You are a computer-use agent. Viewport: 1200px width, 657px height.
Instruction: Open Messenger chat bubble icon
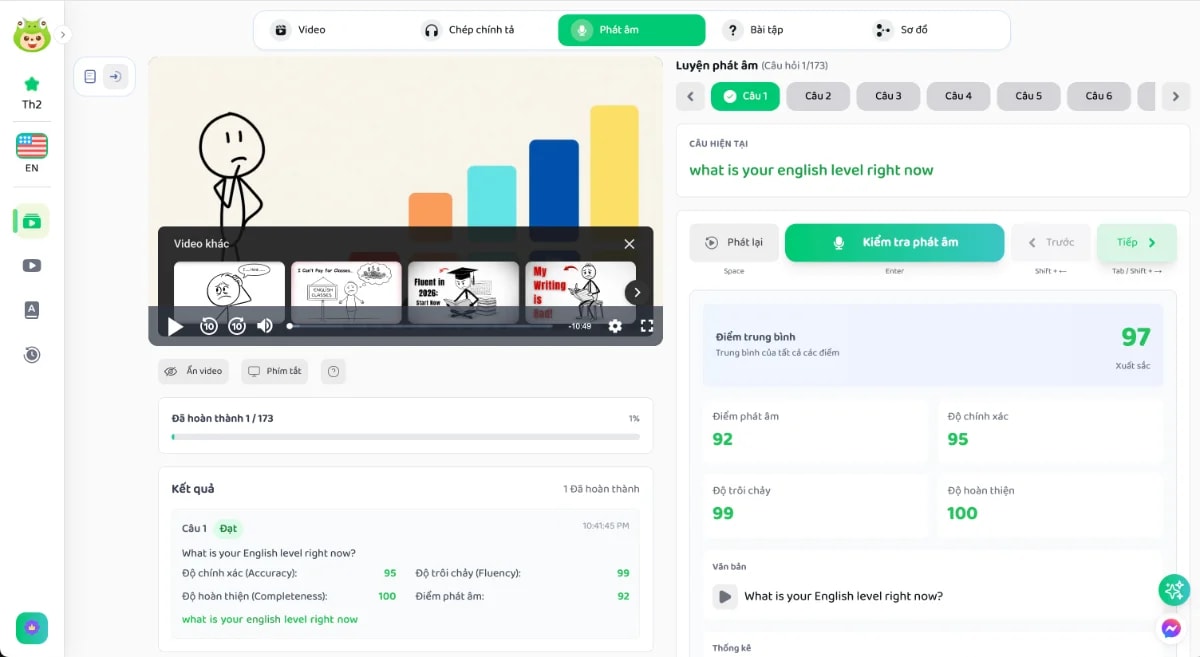point(1171,628)
